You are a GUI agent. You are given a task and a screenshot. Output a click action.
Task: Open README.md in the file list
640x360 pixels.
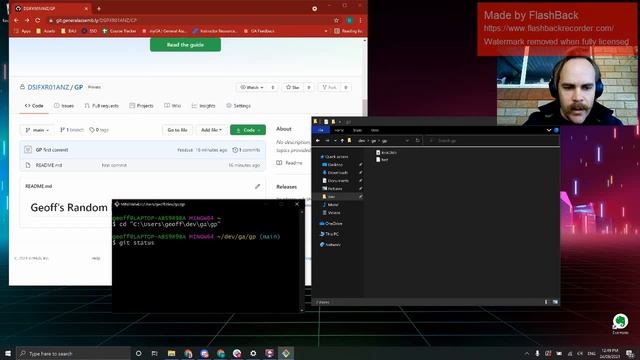click(x=49, y=165)
